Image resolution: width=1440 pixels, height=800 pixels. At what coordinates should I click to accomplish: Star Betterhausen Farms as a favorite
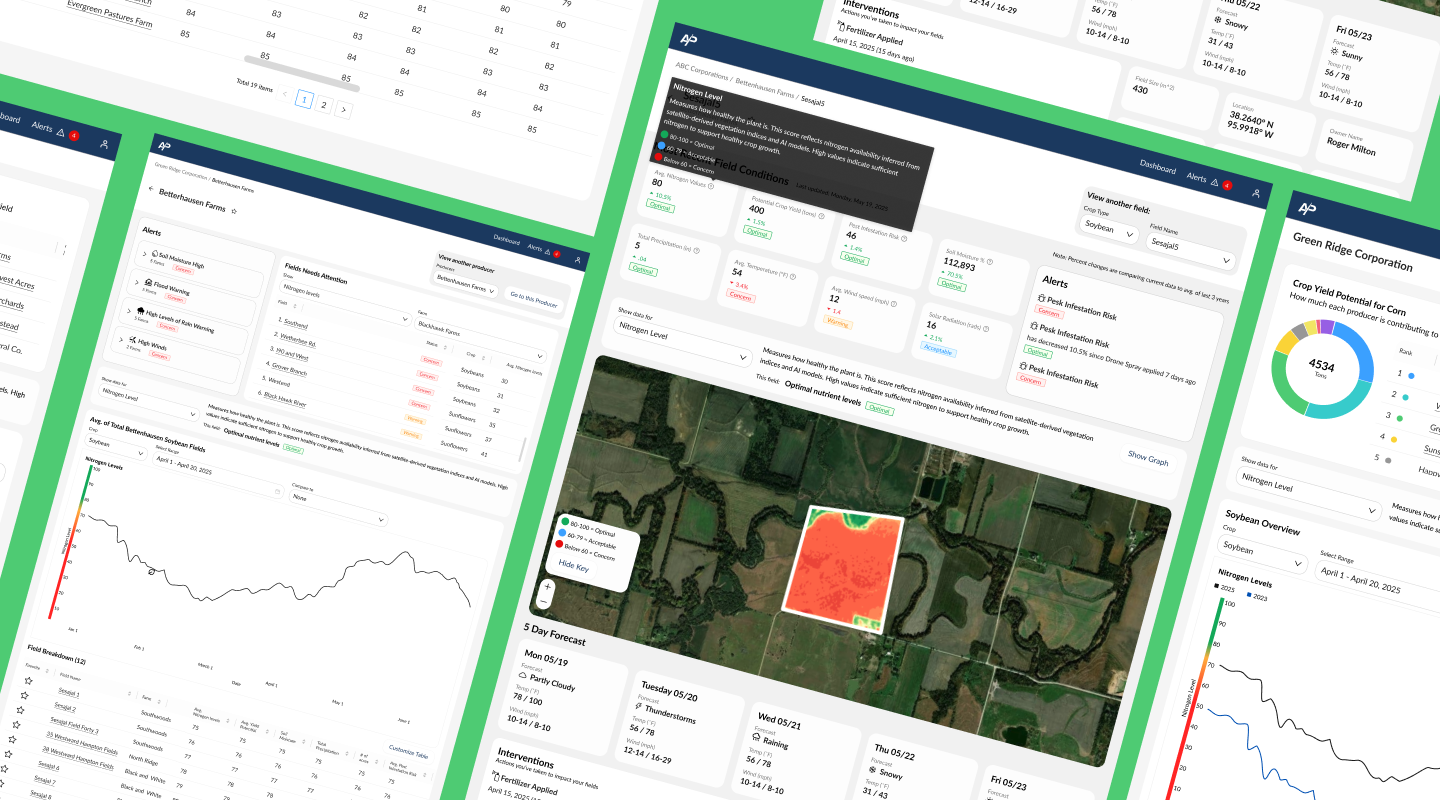click(234, 211)
